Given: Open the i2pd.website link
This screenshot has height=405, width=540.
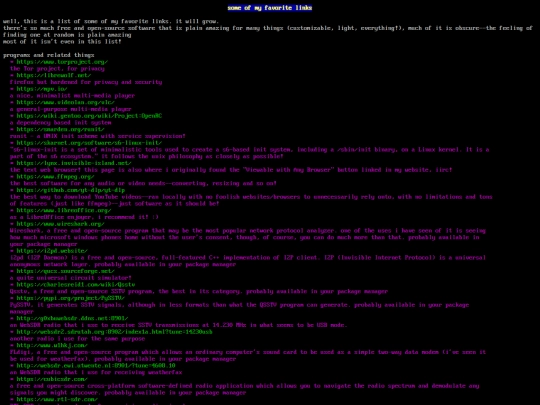Looking at the screenshot, I should point(52,251).
